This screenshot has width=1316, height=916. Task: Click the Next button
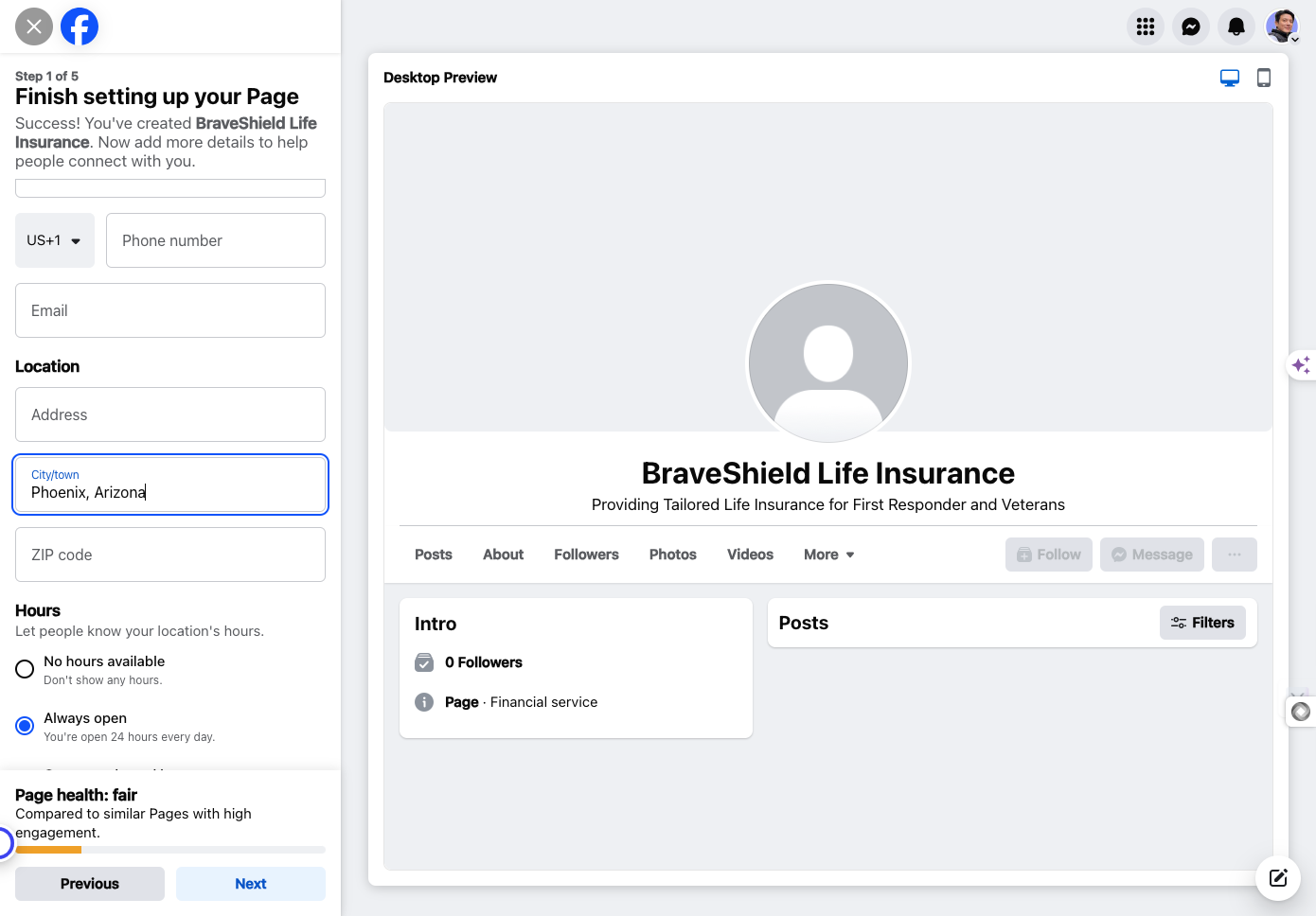[251, 884]
